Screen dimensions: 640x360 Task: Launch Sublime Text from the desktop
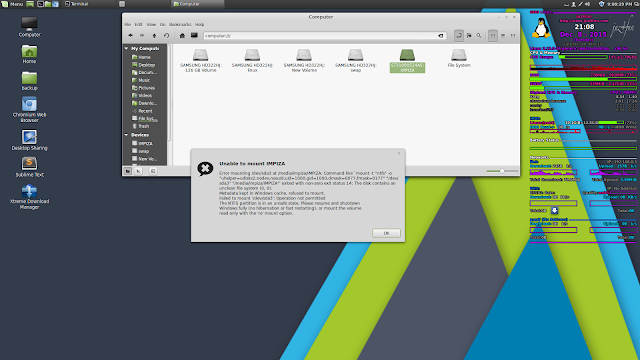(x=29, y=167)
